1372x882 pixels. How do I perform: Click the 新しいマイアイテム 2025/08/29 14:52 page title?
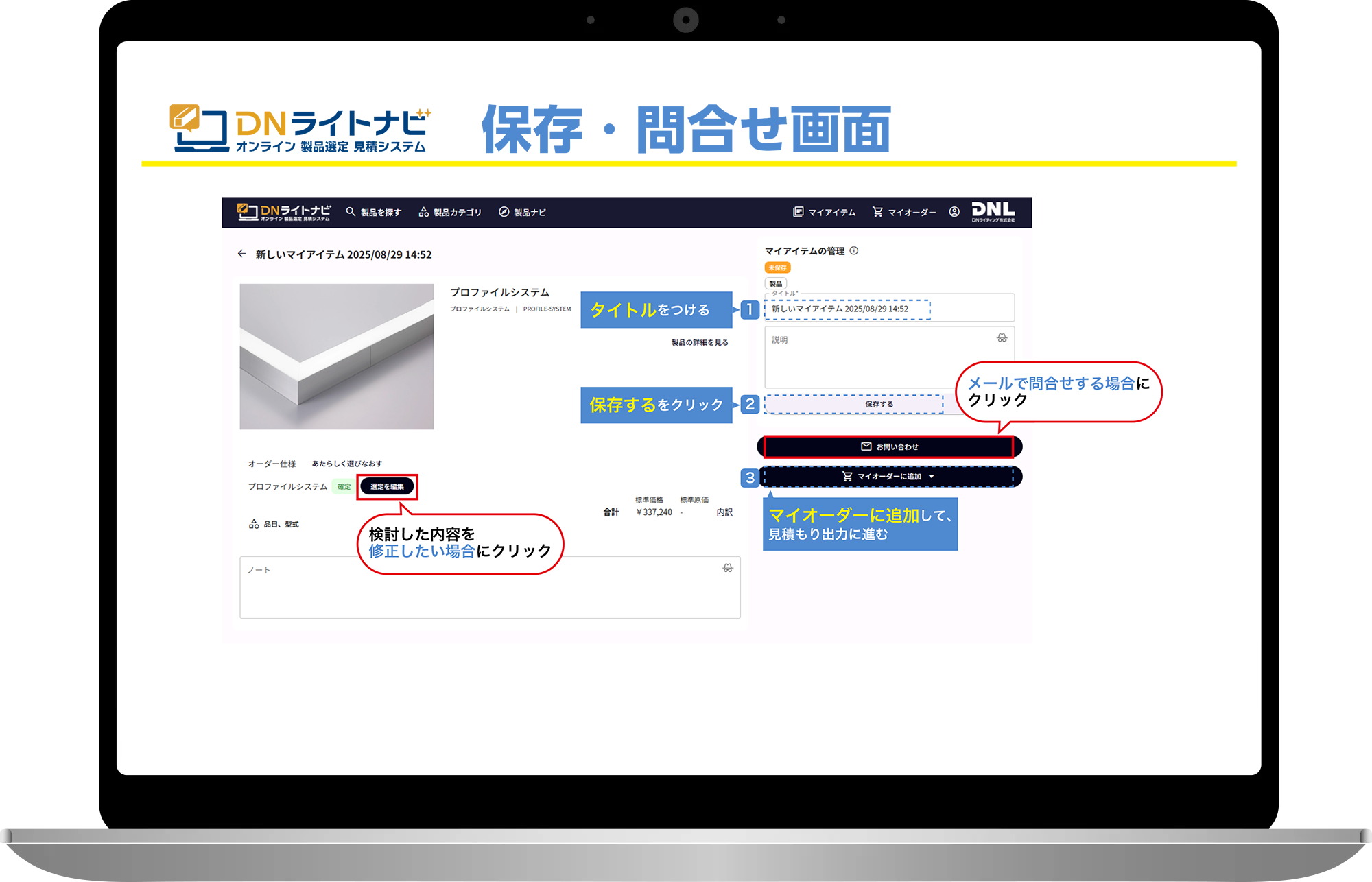pyautogui.click(x=344, y=254)
